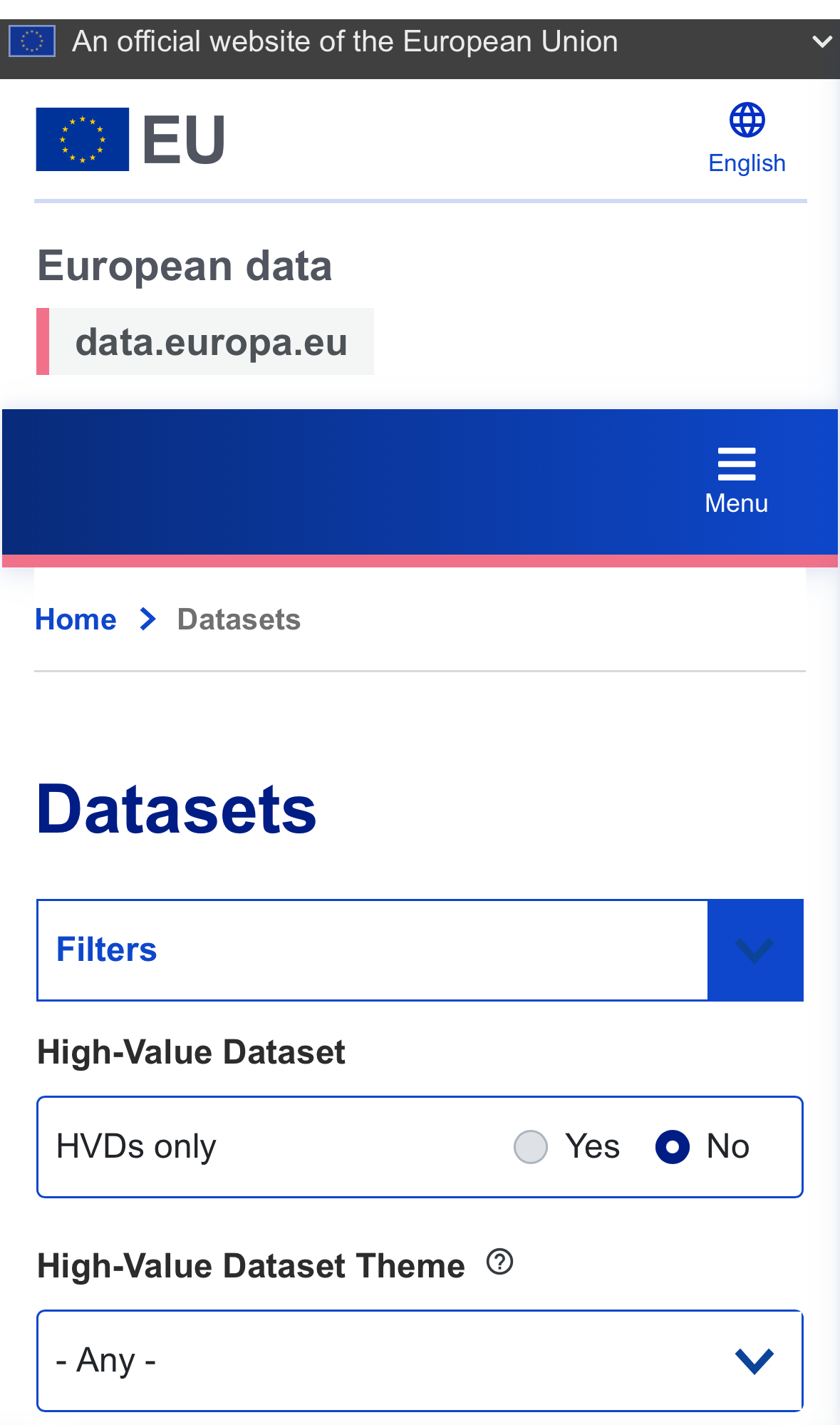Click the EU flag logo
This screenshot has width=840, height=1425.
83,140
